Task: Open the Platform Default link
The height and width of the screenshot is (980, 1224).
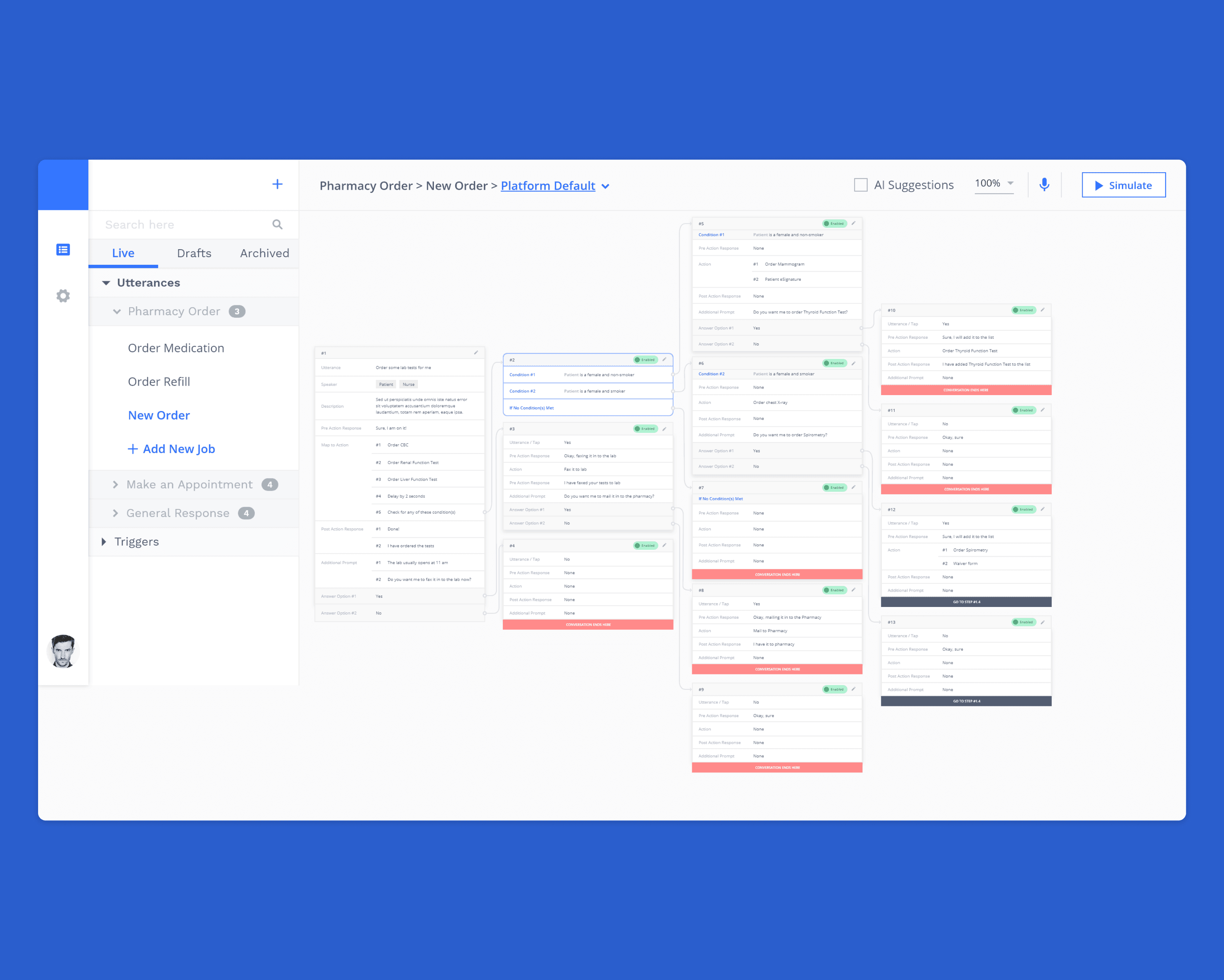Action: (548, 186)
